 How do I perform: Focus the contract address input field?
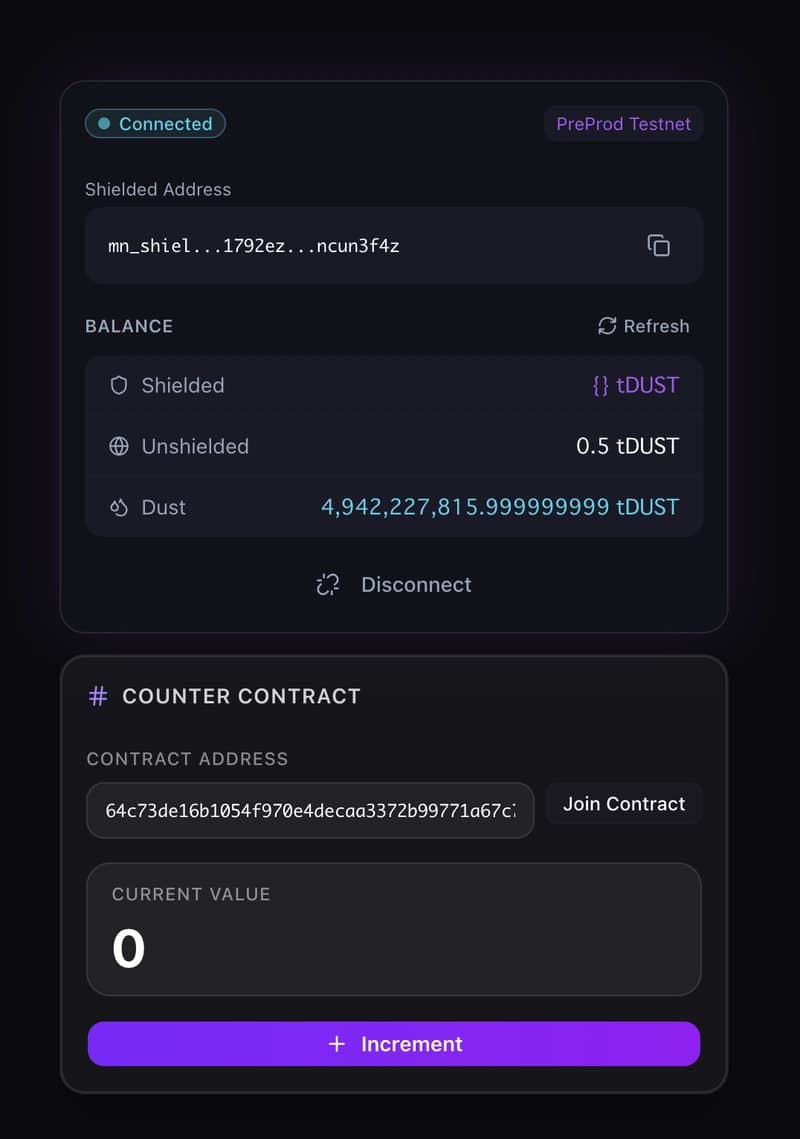tap(310, 810)
